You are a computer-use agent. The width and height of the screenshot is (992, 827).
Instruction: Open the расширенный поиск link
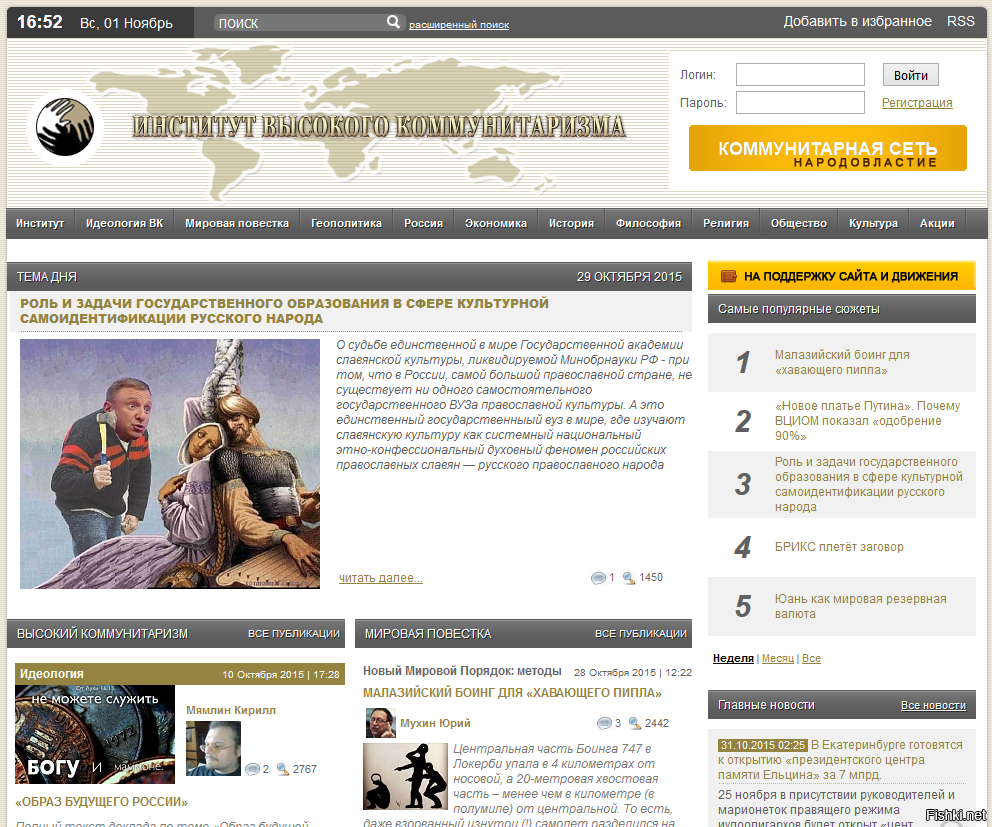459,25
